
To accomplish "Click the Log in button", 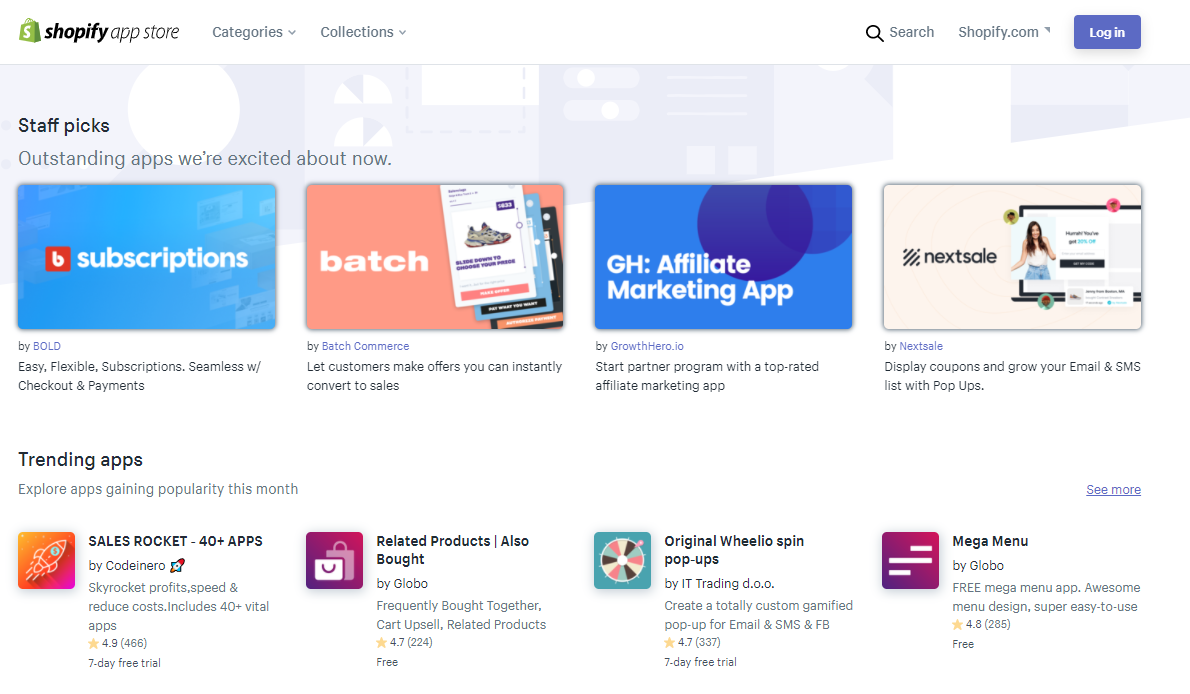I will pyautogui.click(x=1107, y=32).
